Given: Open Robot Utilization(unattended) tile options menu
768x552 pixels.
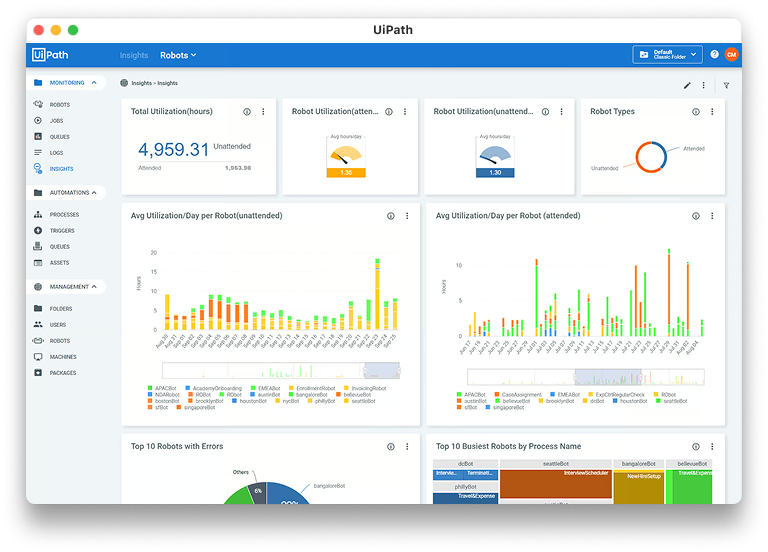Looking at the screenshot, I should (x=561, y=112).
